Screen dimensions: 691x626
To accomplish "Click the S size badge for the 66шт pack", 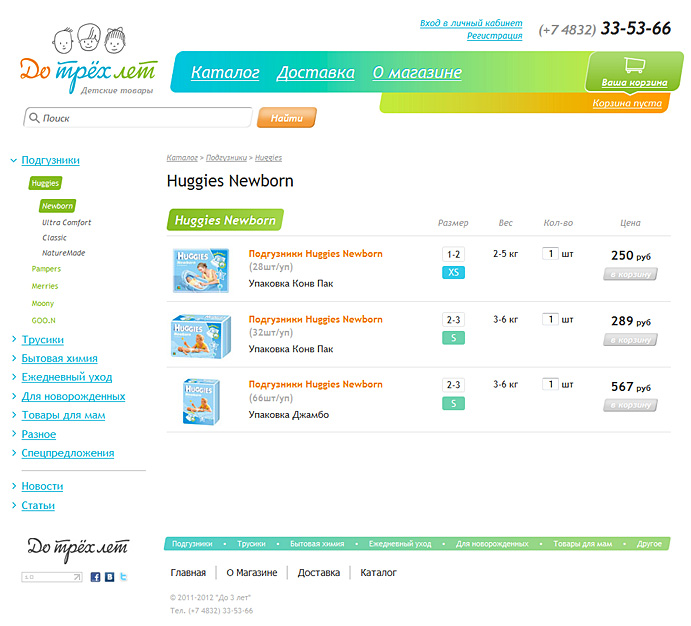I will [453, 403].
